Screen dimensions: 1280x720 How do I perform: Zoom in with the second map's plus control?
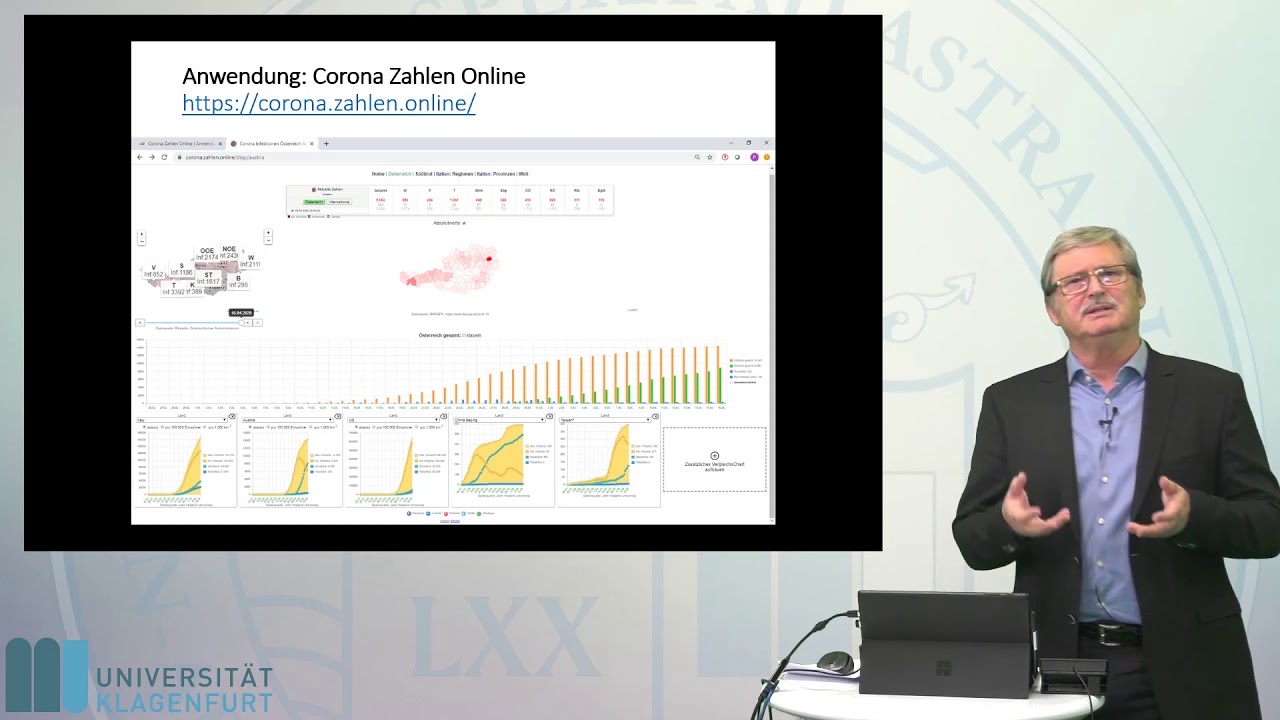coord(268,234)
